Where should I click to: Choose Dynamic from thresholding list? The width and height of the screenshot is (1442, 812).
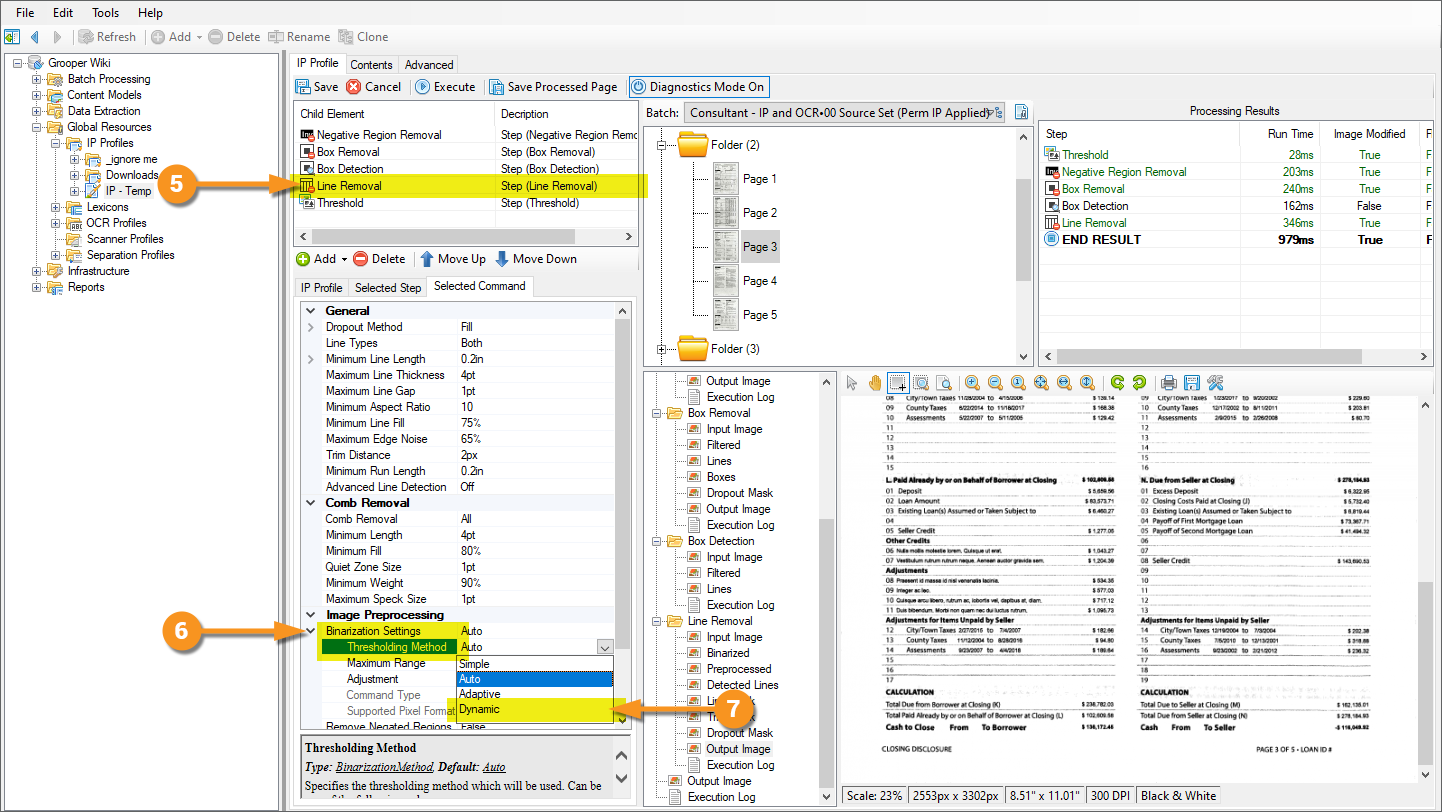[x=479, y=709]
